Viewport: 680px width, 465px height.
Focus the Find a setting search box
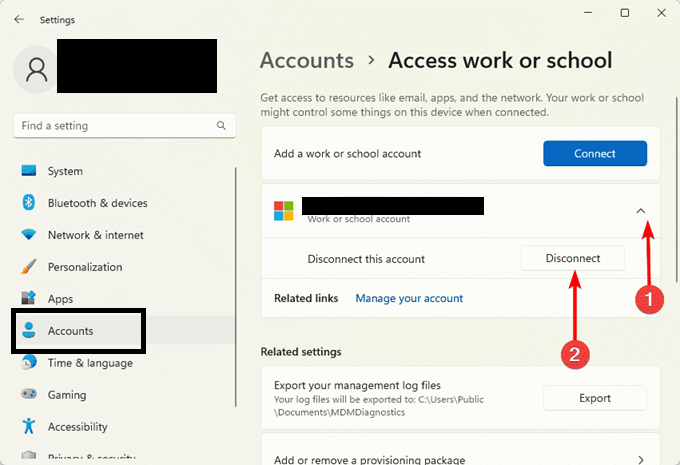tap(124, 126)
